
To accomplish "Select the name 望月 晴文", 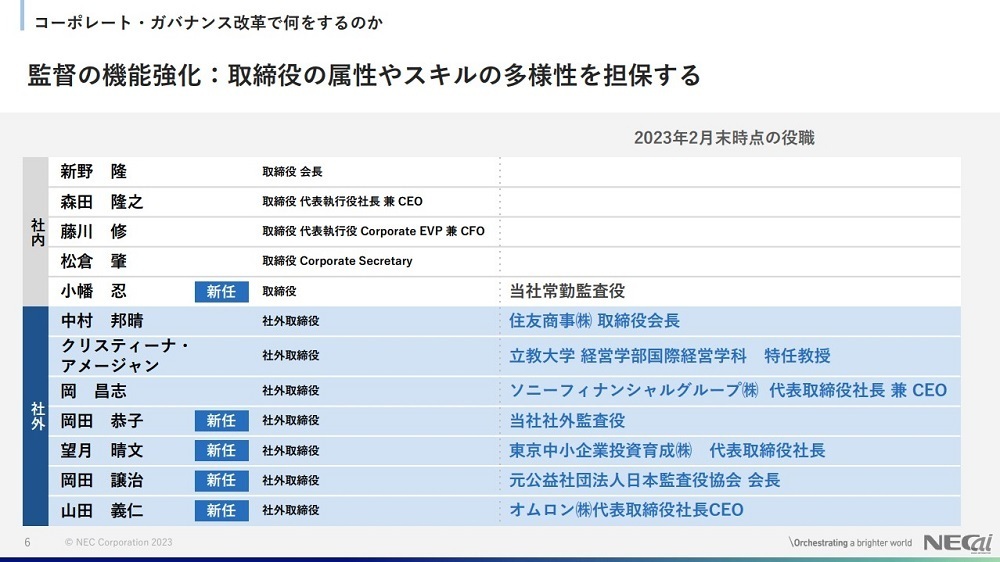I will tap(102, 450).
